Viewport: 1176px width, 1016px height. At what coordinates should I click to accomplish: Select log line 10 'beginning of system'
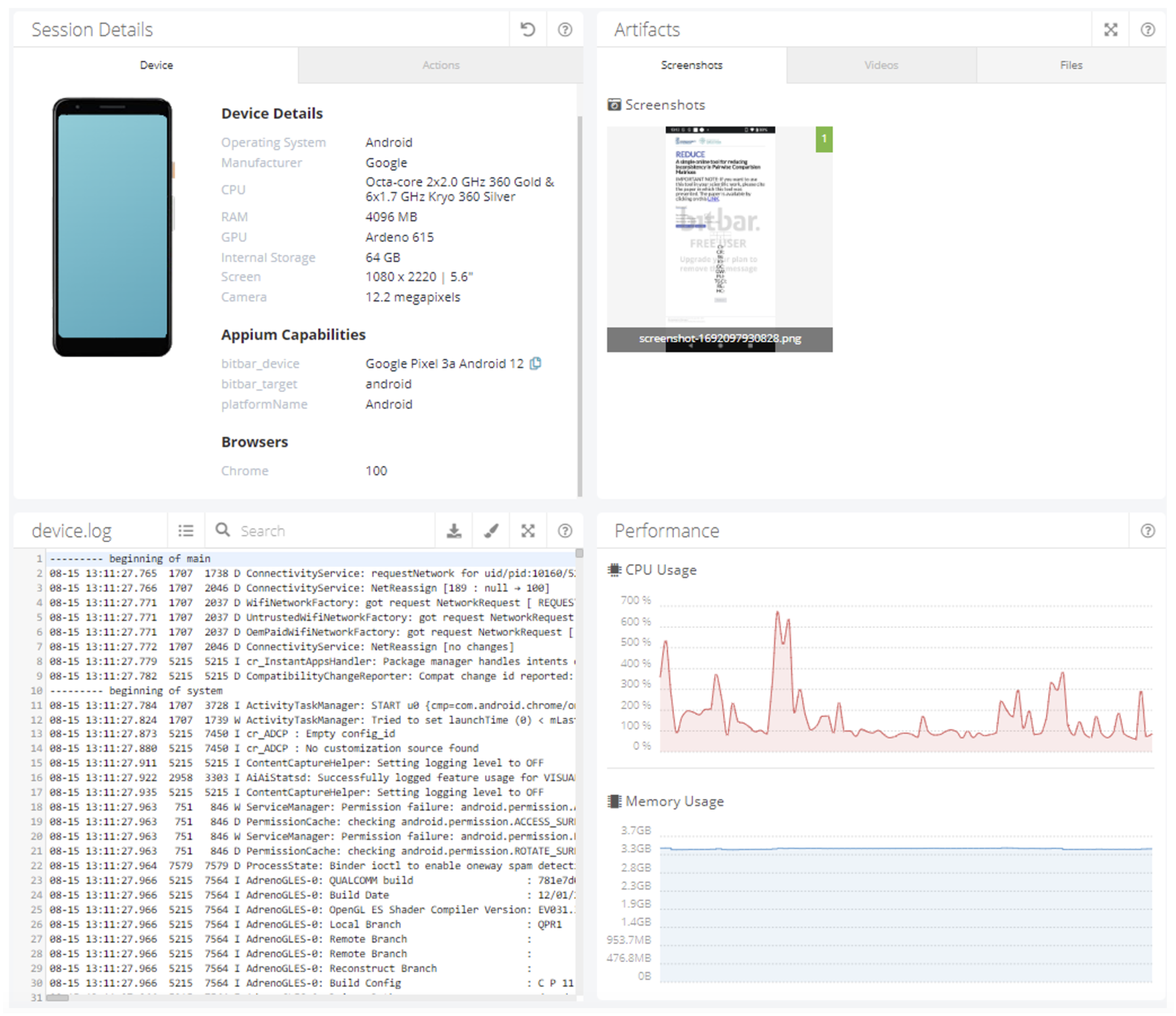pyautogui.click(x=311, y=691)
